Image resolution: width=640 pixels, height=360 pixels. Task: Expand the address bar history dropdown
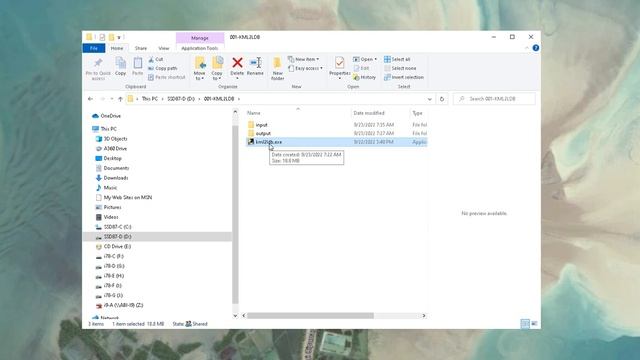tap(429, 99)
